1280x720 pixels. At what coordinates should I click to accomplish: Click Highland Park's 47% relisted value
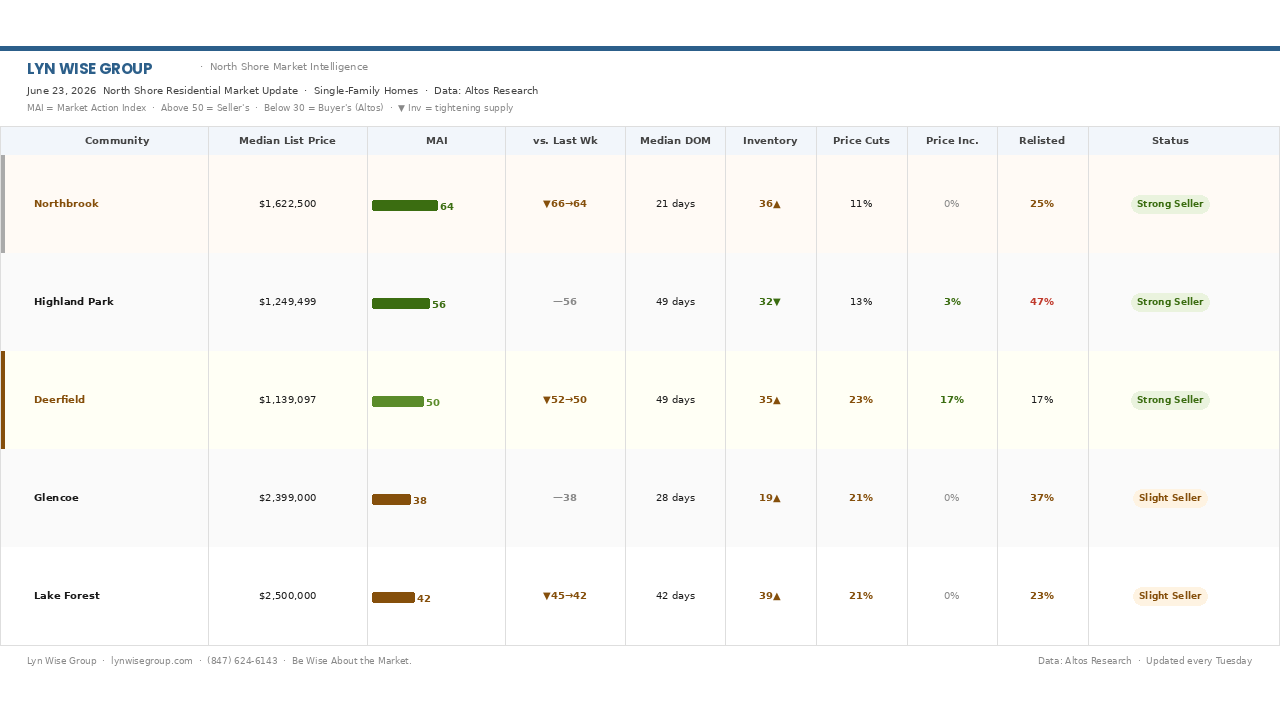1042,302
